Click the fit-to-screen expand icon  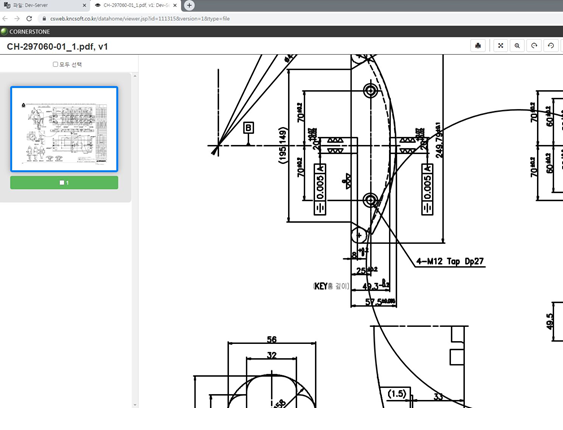pyautogui.click(x=501, y=46)
